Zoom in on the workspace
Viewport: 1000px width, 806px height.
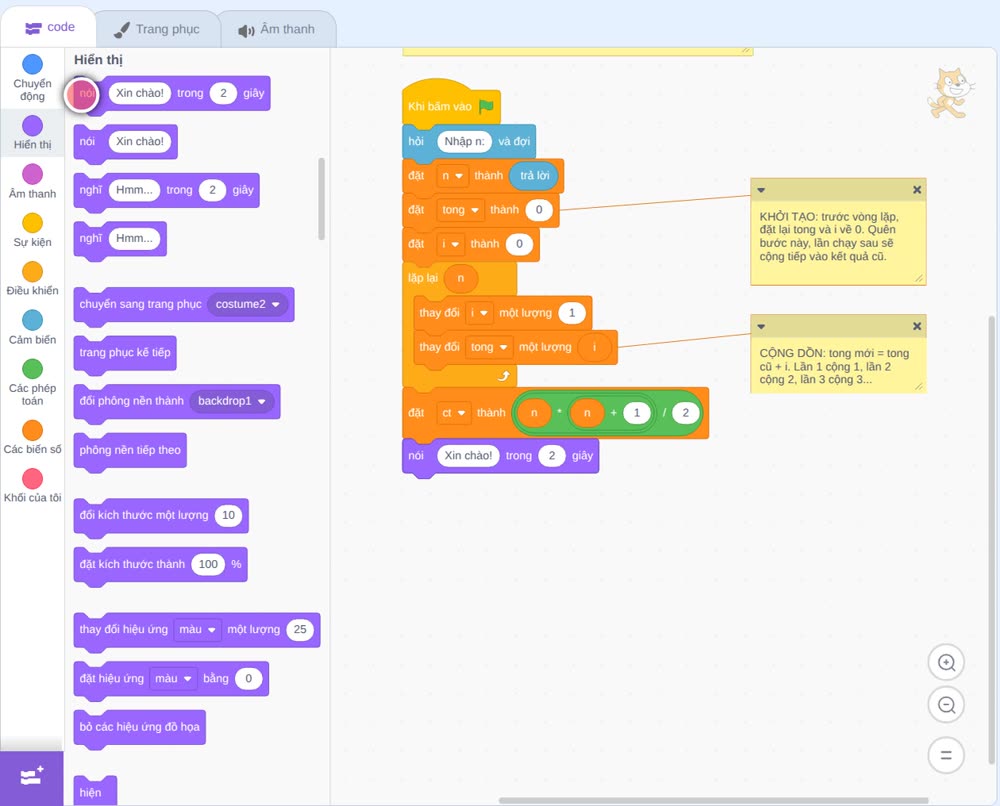(946, 663)
